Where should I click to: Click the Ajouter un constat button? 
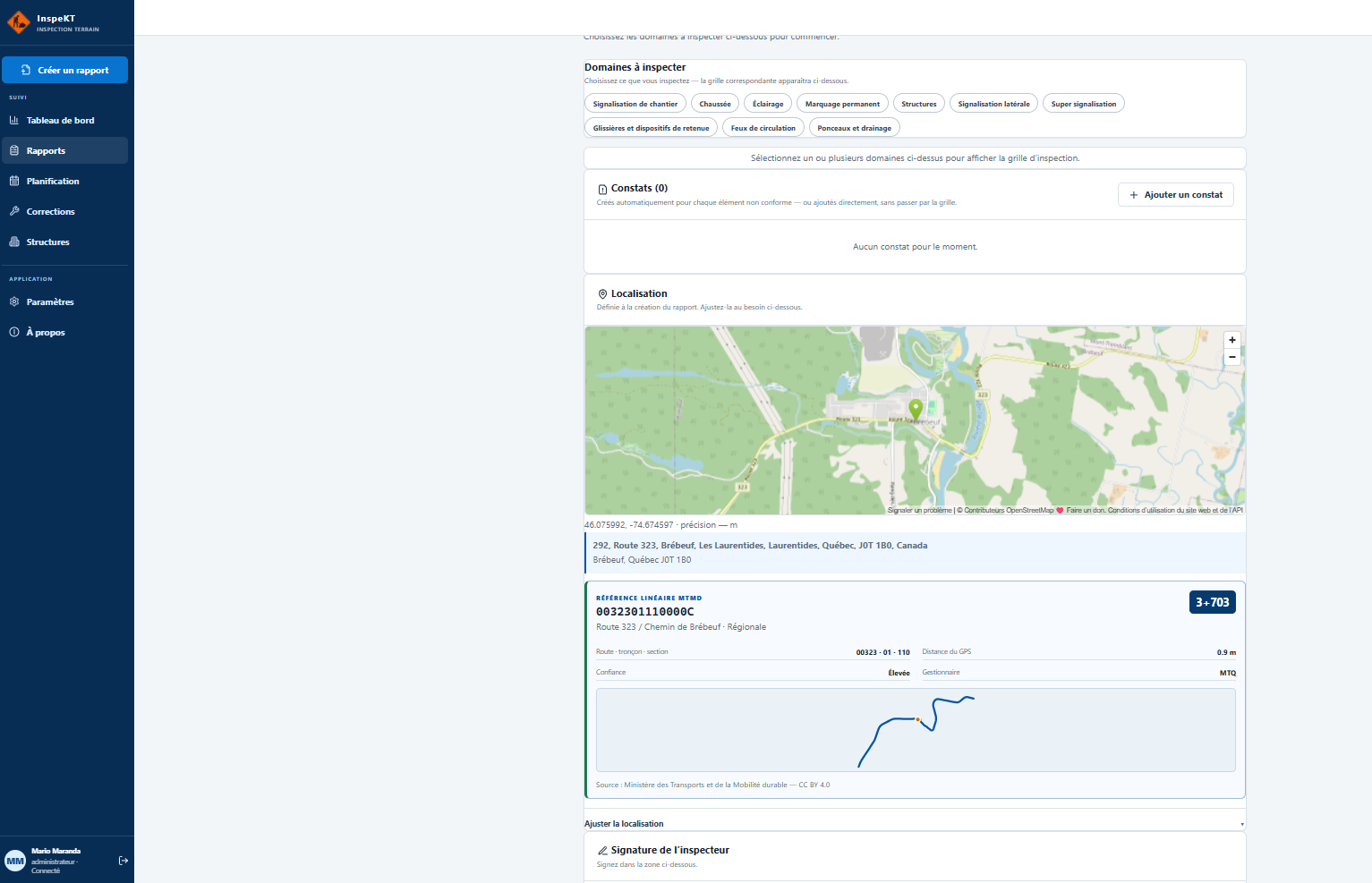(x=1176, y=194)
